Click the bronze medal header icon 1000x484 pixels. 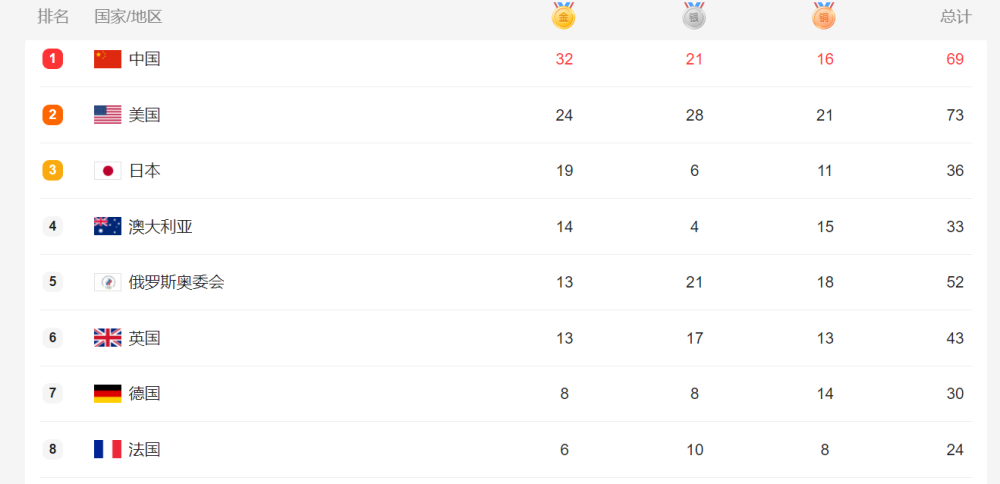823,16
